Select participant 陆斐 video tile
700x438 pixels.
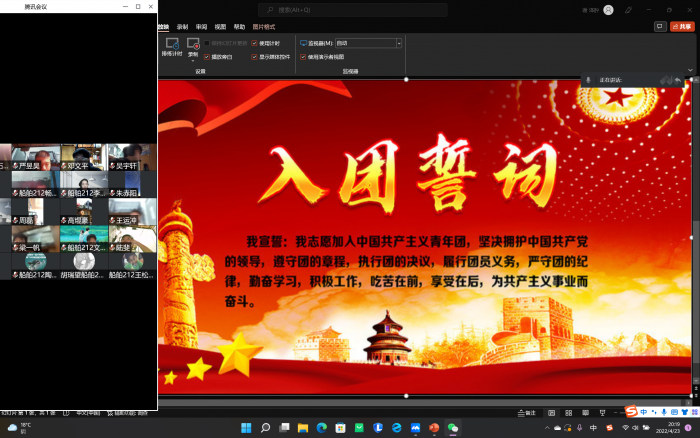click(x=132, y=239)
